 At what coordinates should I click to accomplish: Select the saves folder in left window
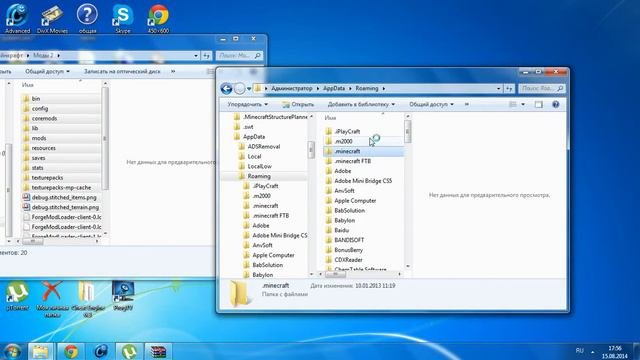pos(38,158)
